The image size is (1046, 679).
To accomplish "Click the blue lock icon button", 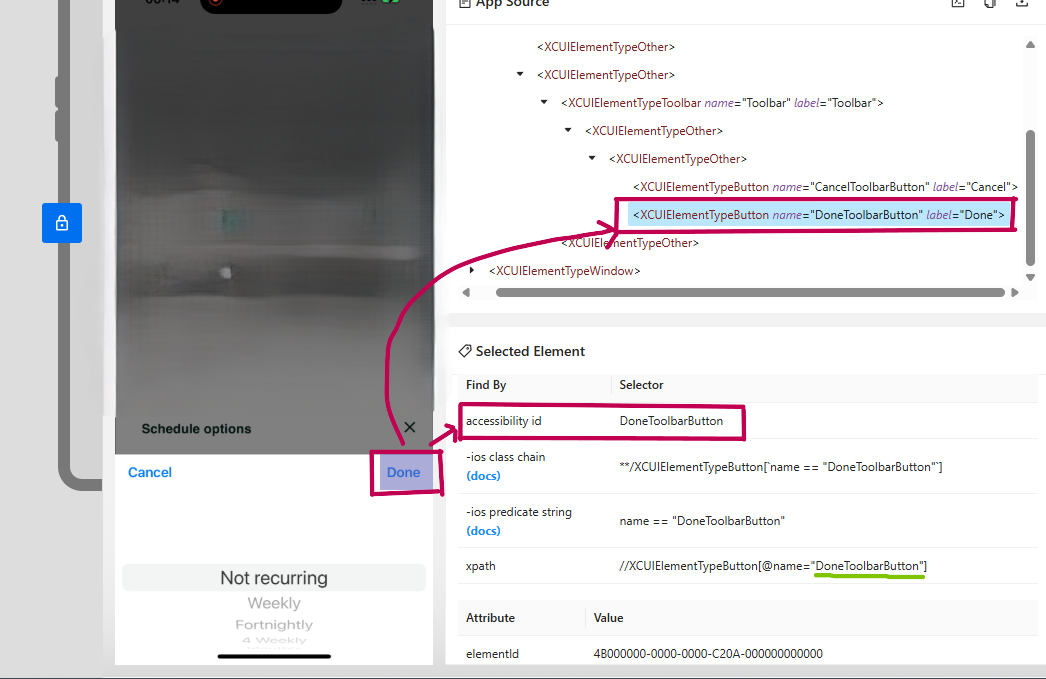I will coord(62,223).
